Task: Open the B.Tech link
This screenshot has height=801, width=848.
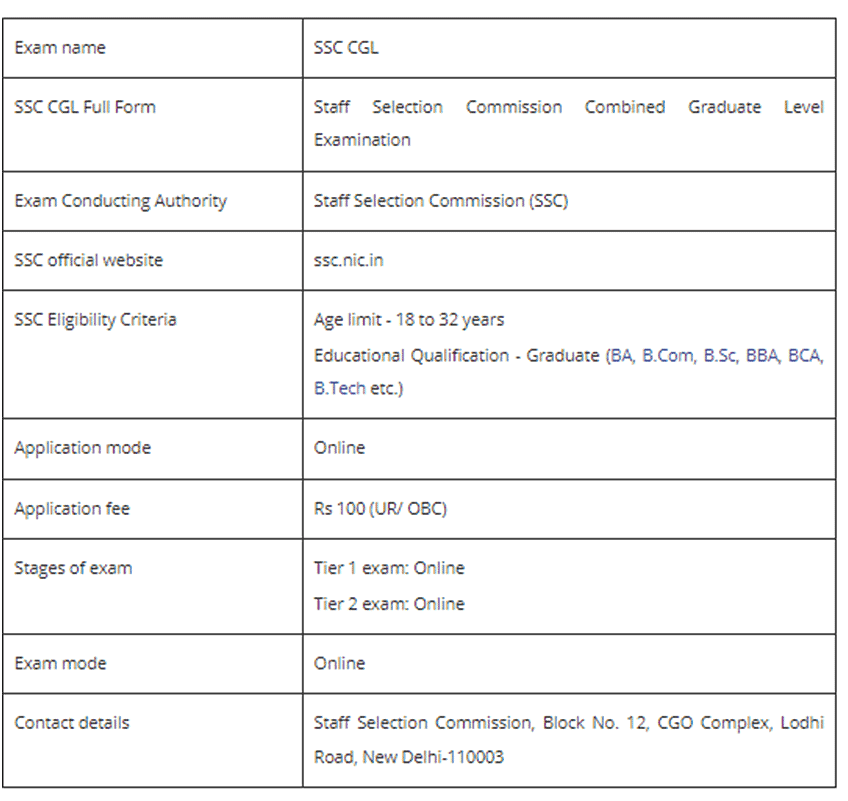Action: (x=340, y=389)
